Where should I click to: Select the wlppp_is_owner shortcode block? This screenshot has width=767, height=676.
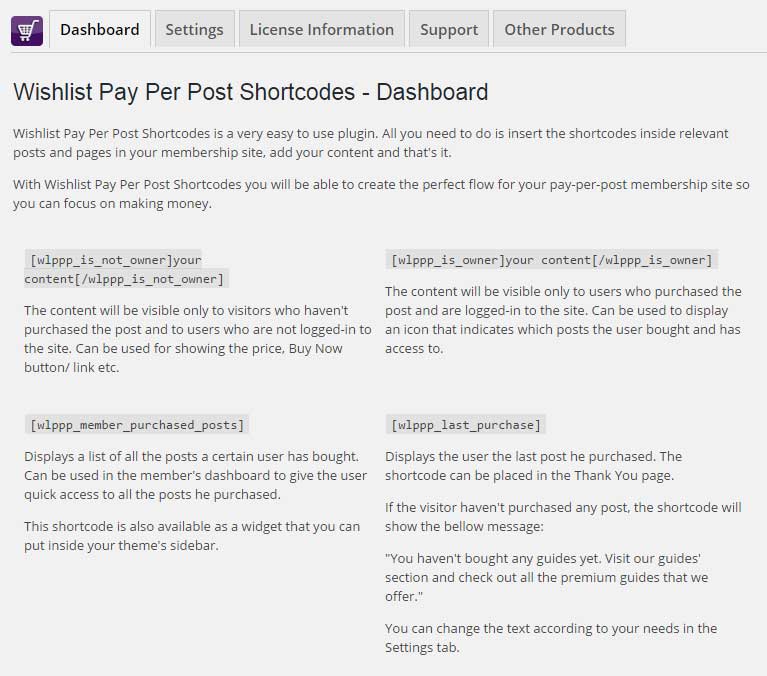(551, 260)
